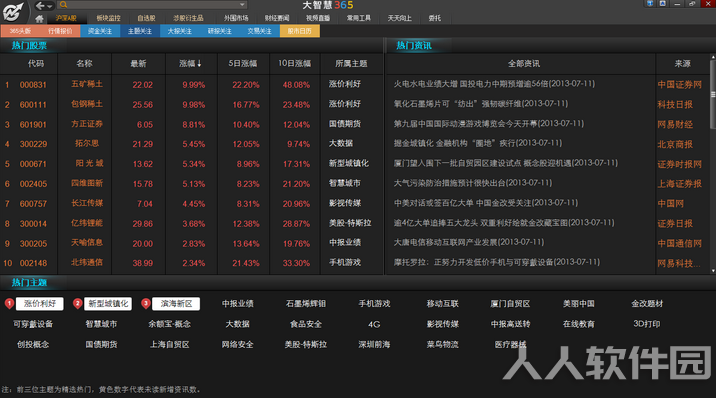Viewport: 716px width, 398px height.
Task: Sort by the 10日涨幅 column header
Action: (295, 64)
